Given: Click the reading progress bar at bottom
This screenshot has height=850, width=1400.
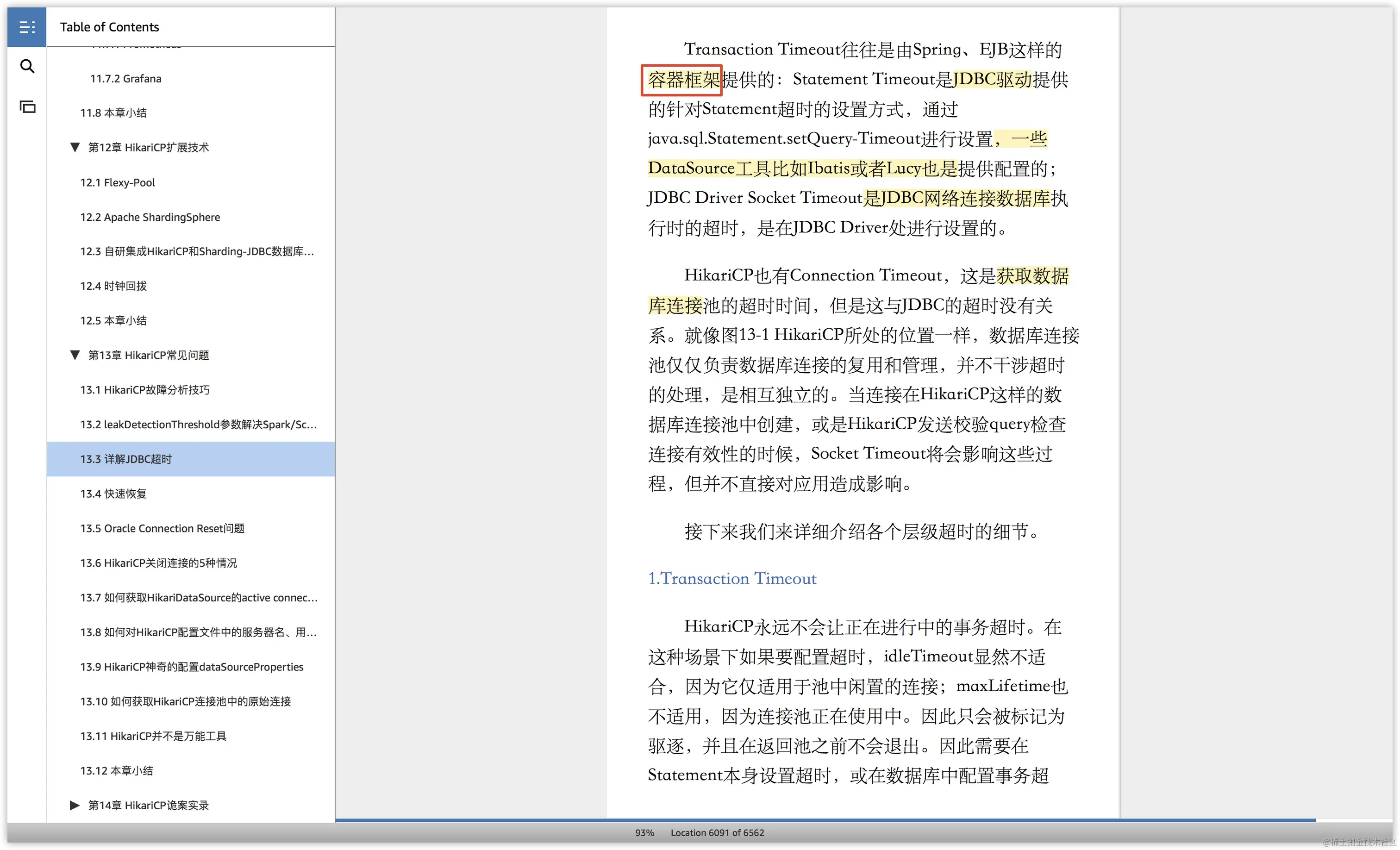Looking at the screenshot, I should coord(824,820).
